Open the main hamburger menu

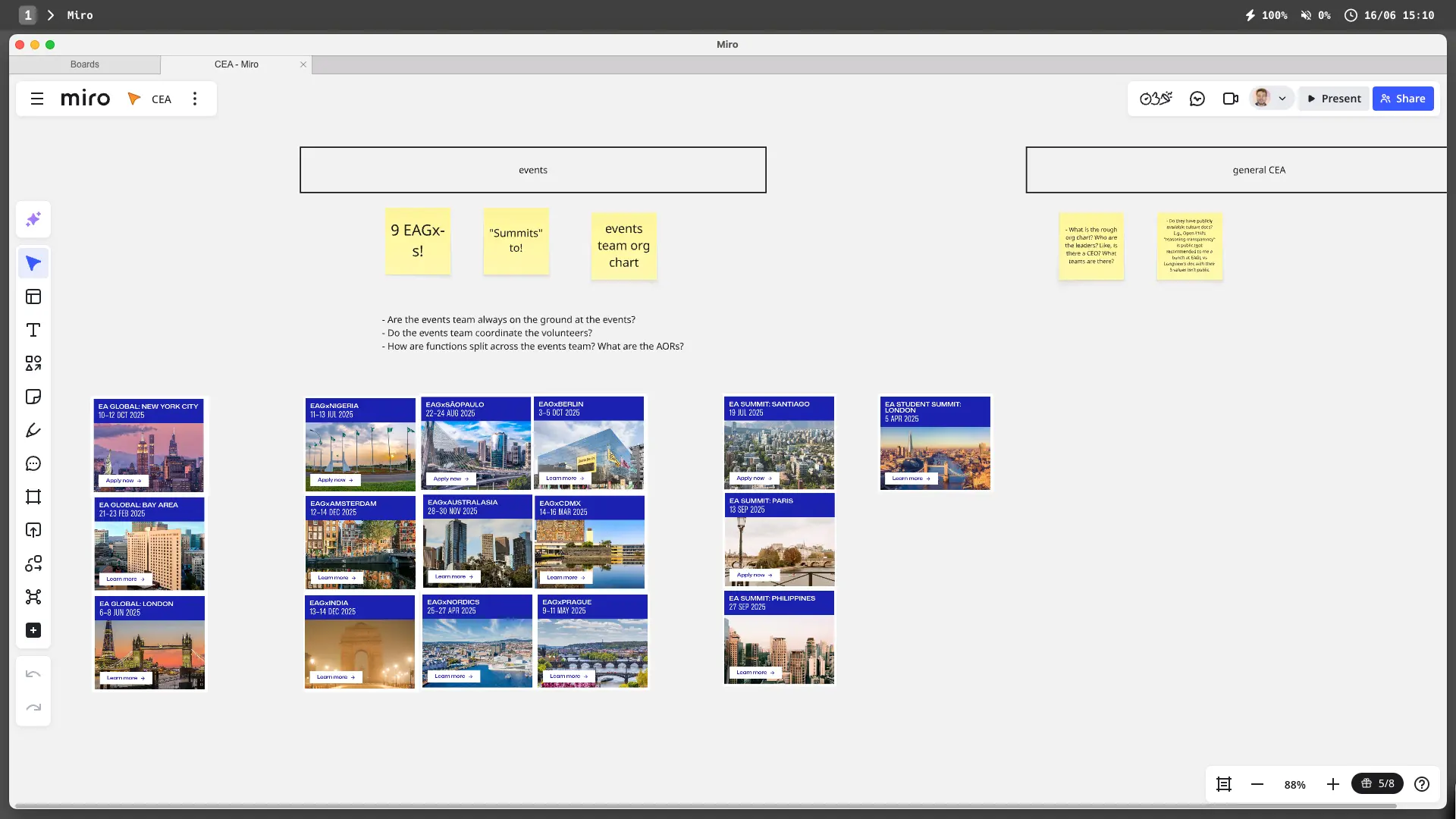click(37, 99)
